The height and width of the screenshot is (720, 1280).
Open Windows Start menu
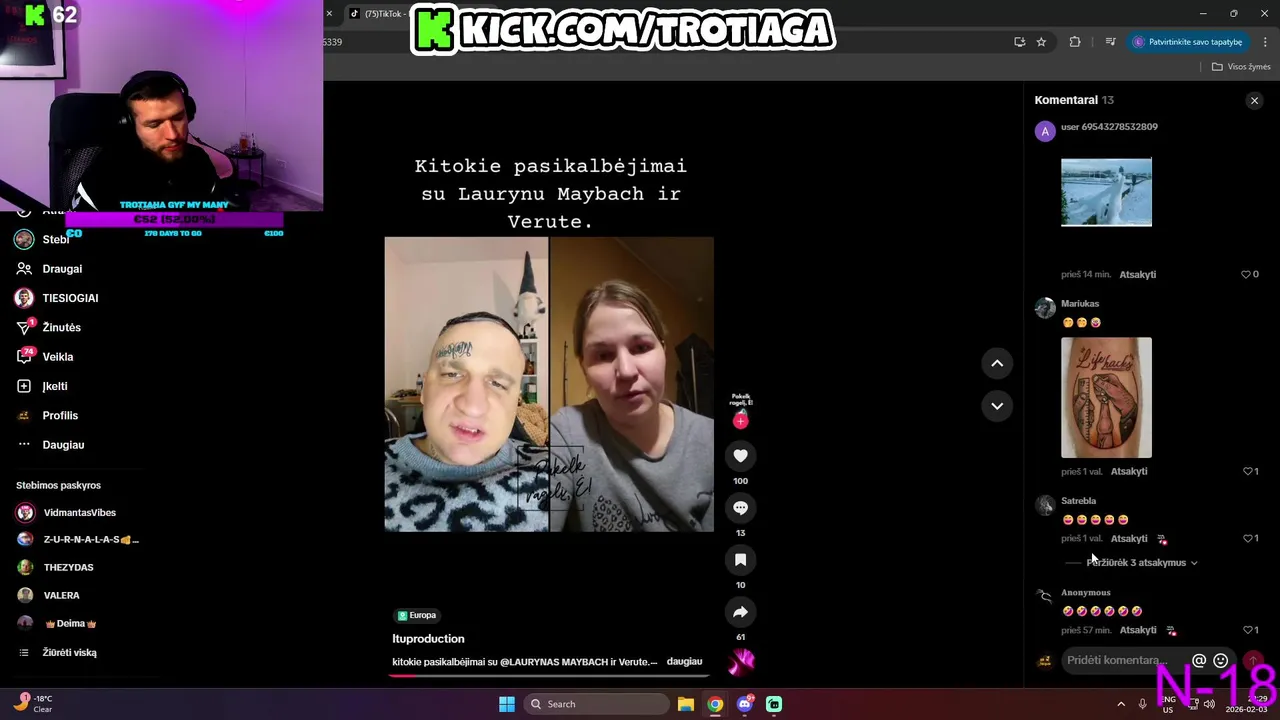pyautogui.click(x=507, y=704)
